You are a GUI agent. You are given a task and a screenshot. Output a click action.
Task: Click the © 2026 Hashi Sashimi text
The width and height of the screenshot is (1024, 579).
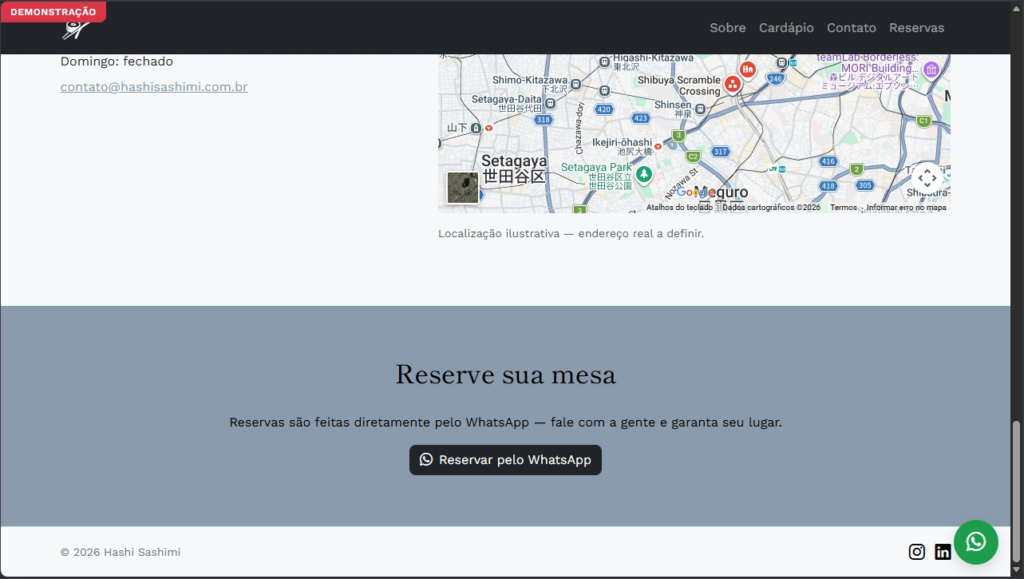pyautogui.click(x=120, y=552)
